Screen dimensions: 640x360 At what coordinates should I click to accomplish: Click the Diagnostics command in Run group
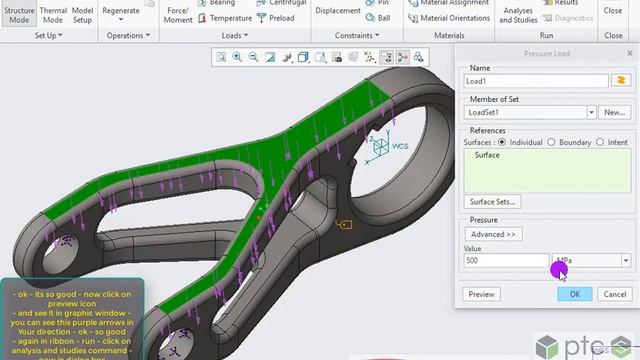568,18
